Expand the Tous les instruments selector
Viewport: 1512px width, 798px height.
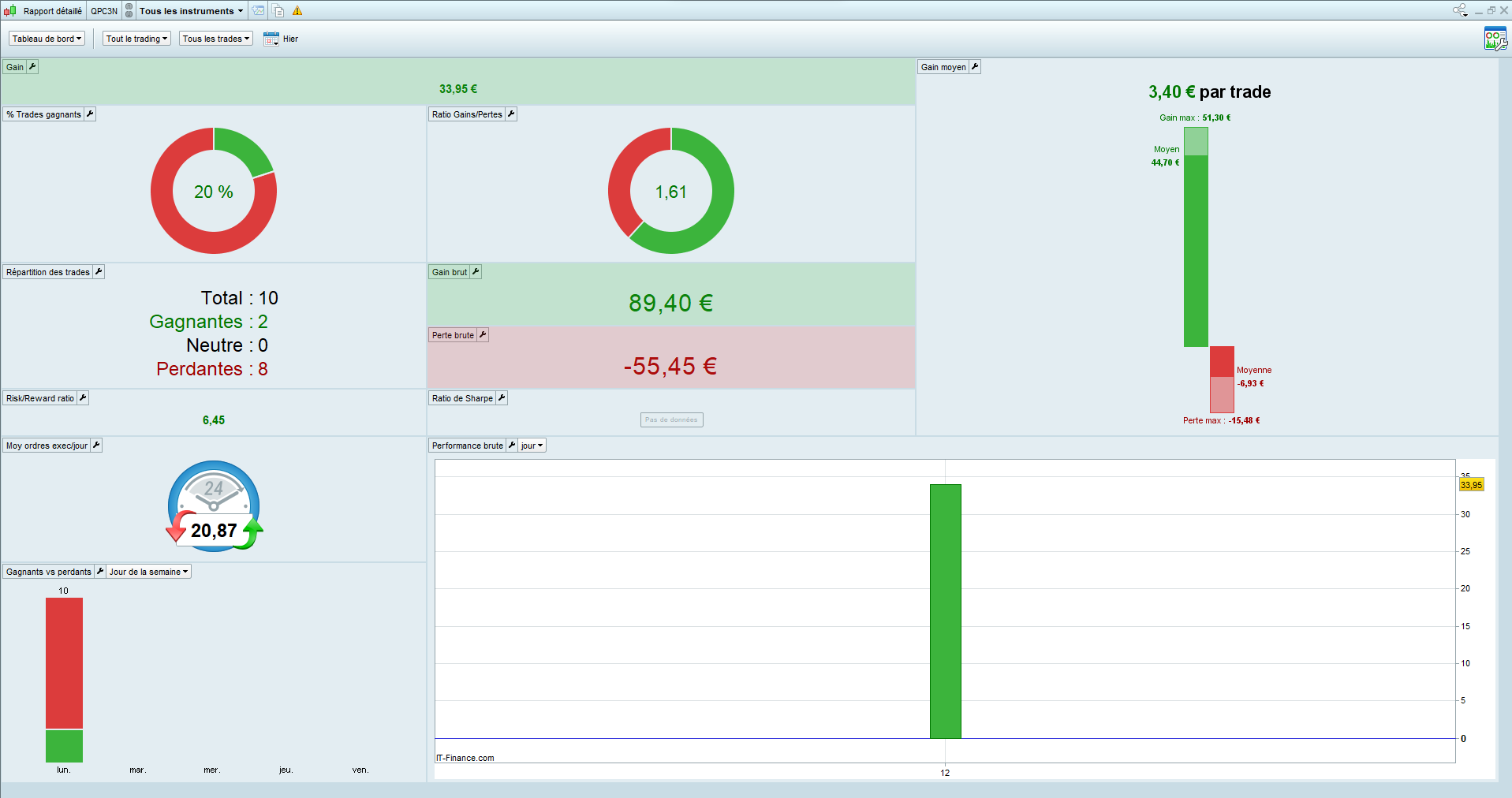coord(192,11)
